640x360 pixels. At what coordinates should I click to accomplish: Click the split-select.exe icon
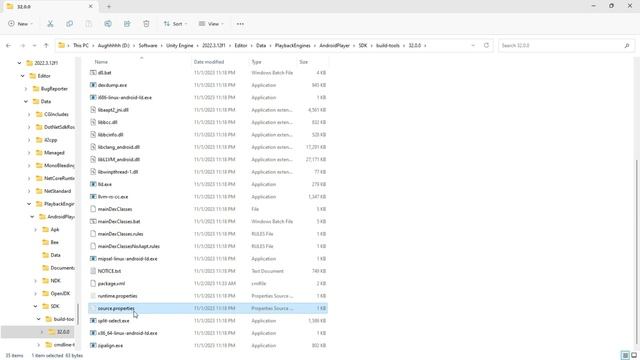click(x=93, y=320)
